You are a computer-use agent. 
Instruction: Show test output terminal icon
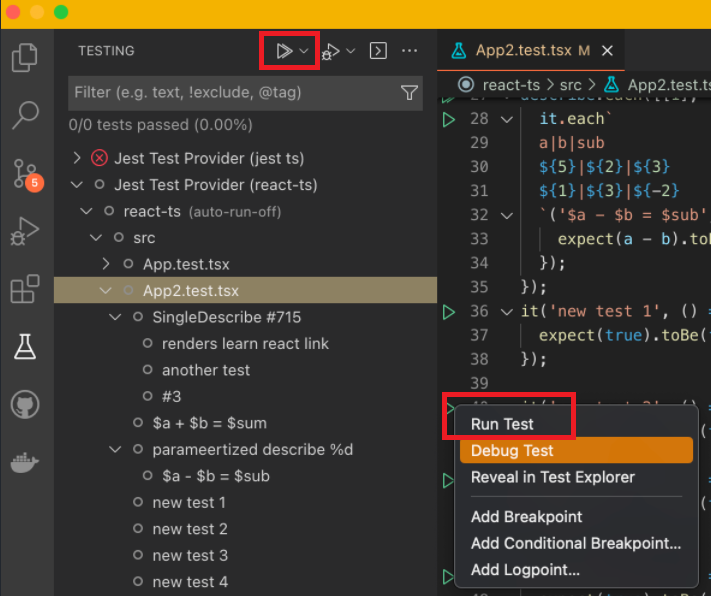click(378, 51)
